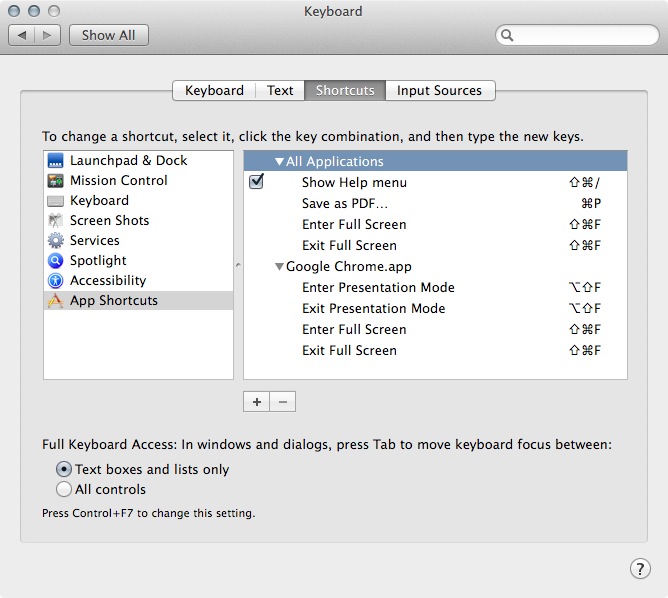Click the Keyboard category icon in sidebar
Image resolution: width=668 pixels, height=598 pixels.
point(55,201)
